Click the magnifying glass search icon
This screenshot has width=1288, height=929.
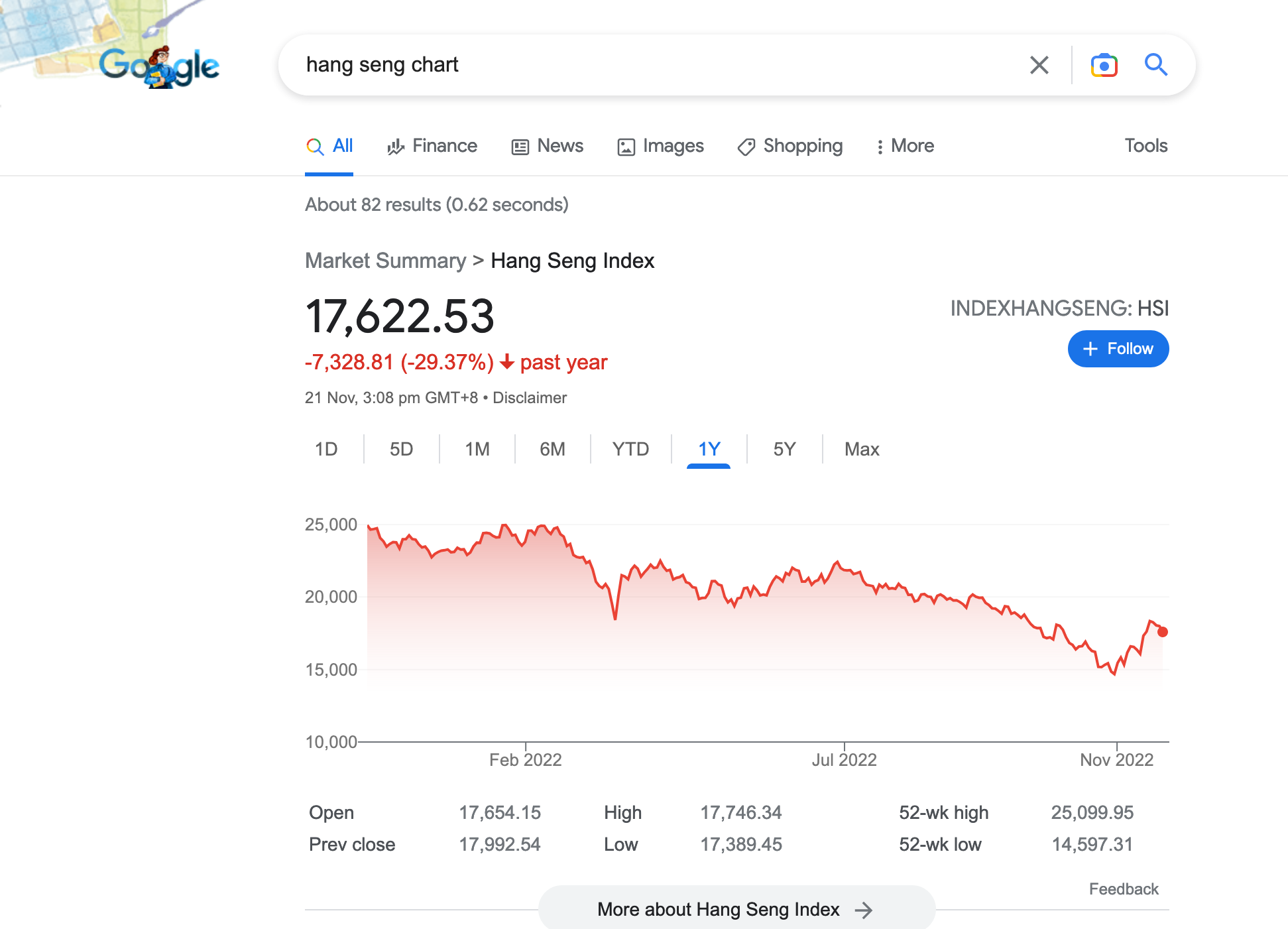click(1156, 65)
